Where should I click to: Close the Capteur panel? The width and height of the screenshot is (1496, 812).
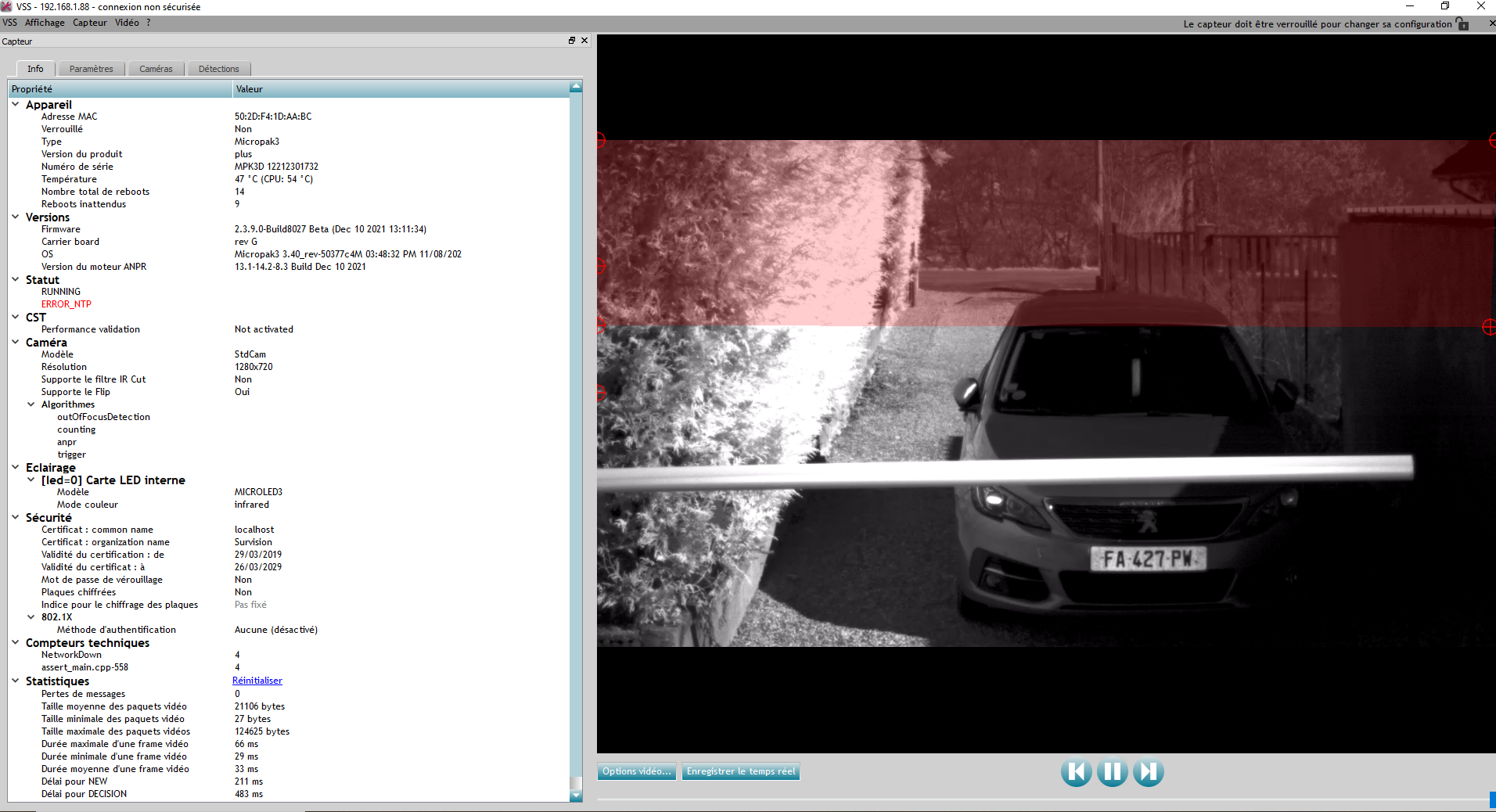(x=584, y=41)
